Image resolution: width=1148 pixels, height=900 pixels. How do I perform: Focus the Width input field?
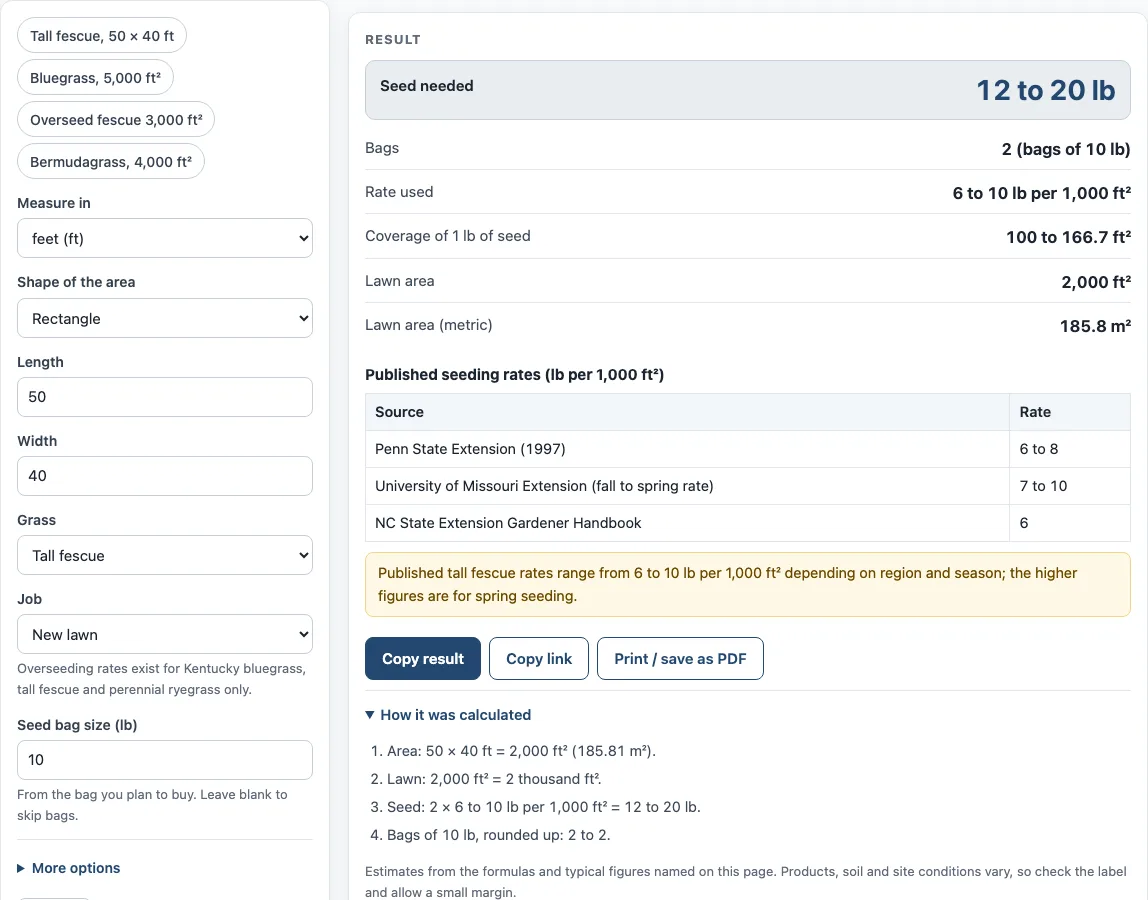(165, 476)
